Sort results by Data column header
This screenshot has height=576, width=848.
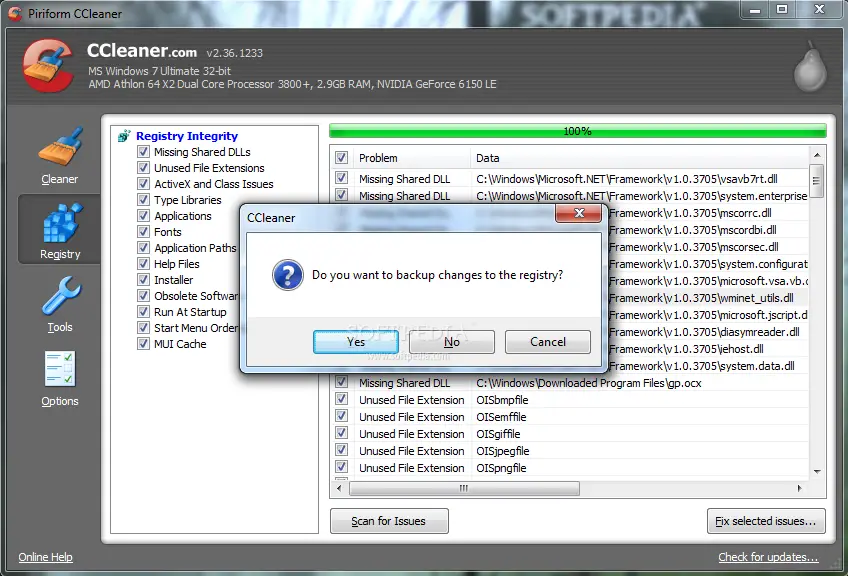(640, 158)
